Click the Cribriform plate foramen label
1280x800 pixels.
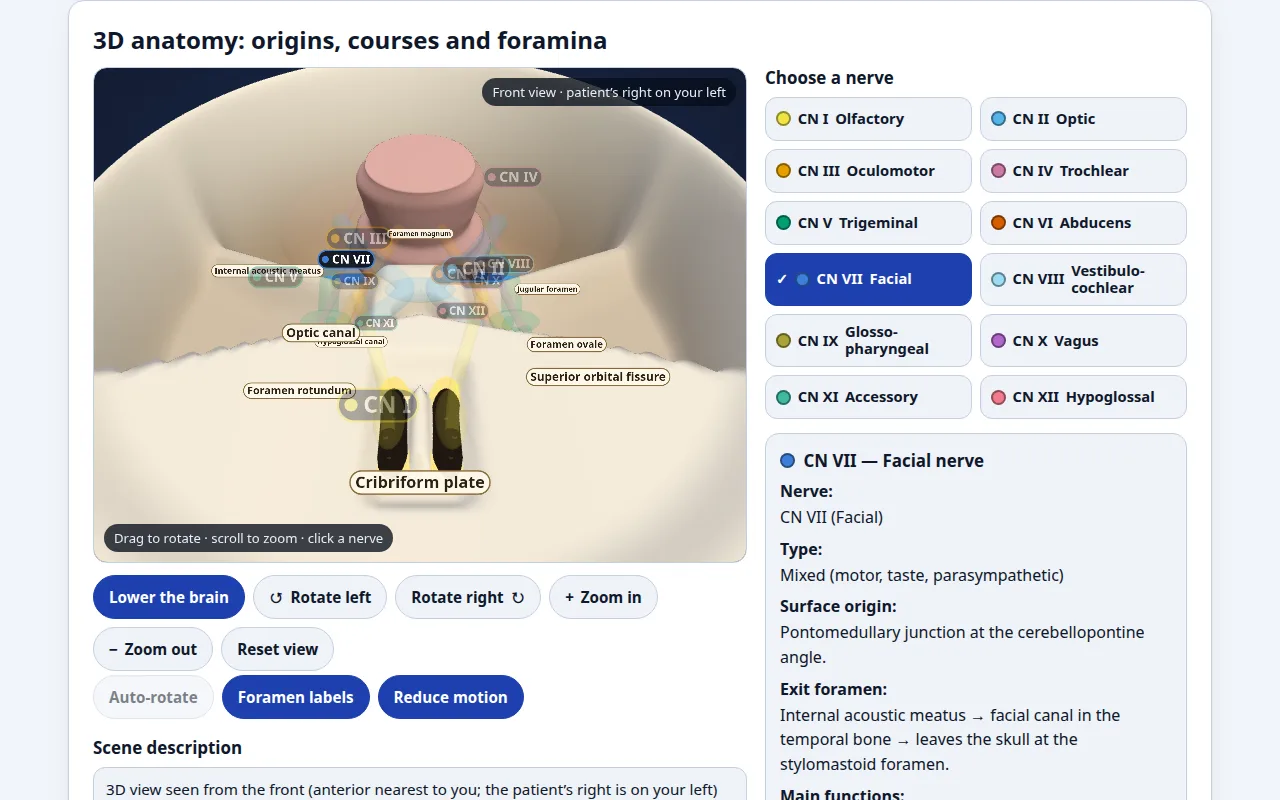tap(420, 482)
